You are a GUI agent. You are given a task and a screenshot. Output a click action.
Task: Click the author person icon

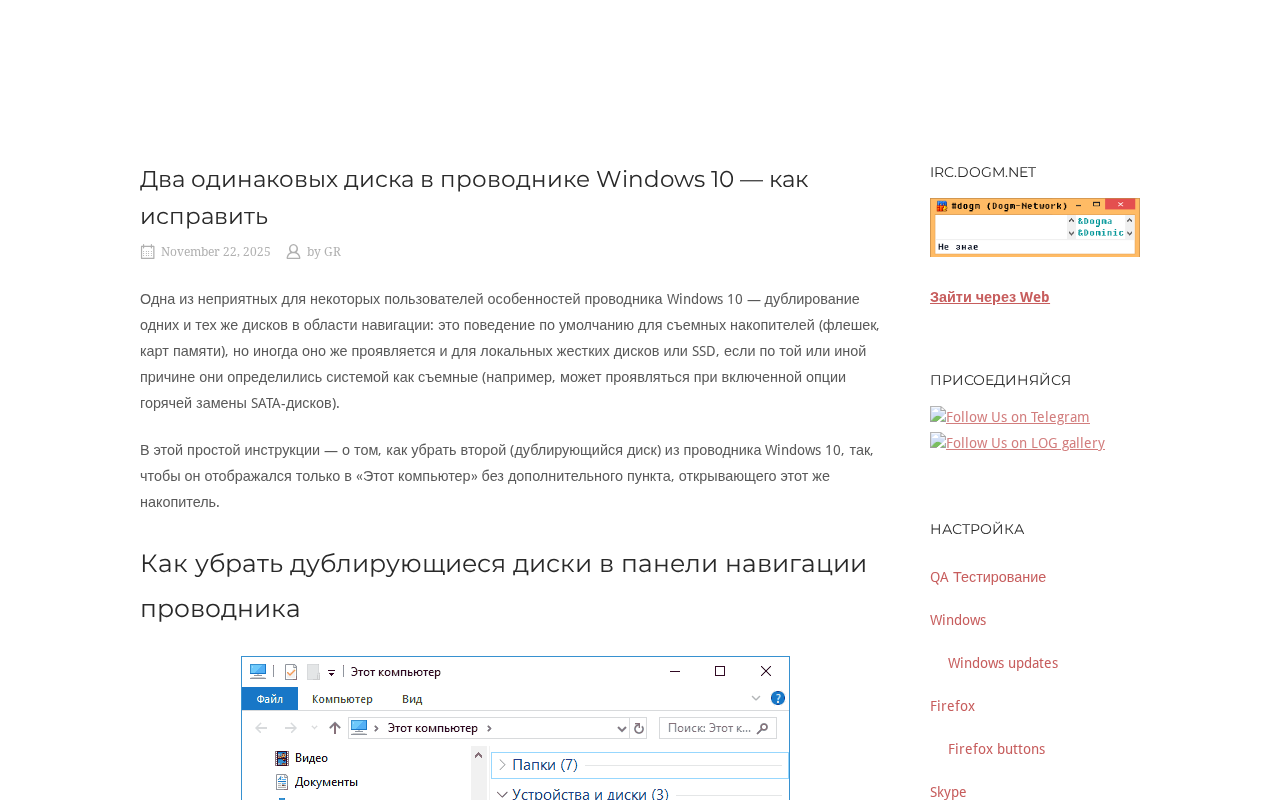(x=293, y=252)
